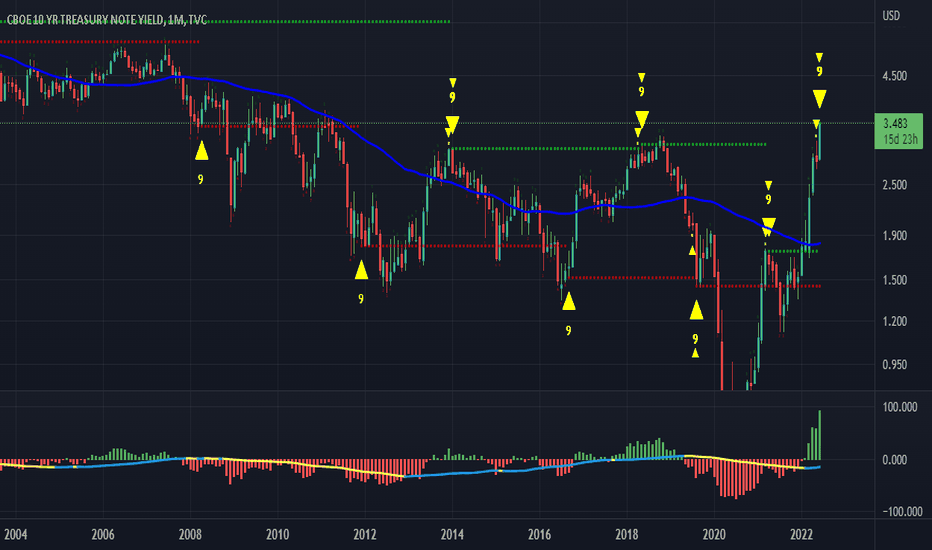Select the USD currency label
Screen dimensions: 932x550
(x=891, y=15)
